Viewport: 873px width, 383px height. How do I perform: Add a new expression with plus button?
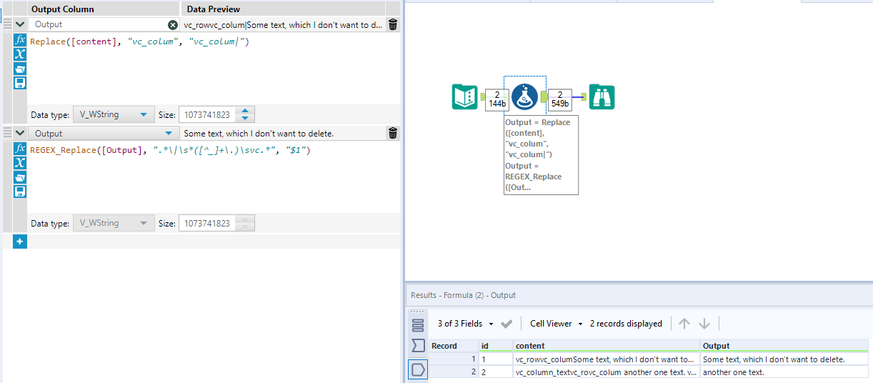tap(19, 242)
